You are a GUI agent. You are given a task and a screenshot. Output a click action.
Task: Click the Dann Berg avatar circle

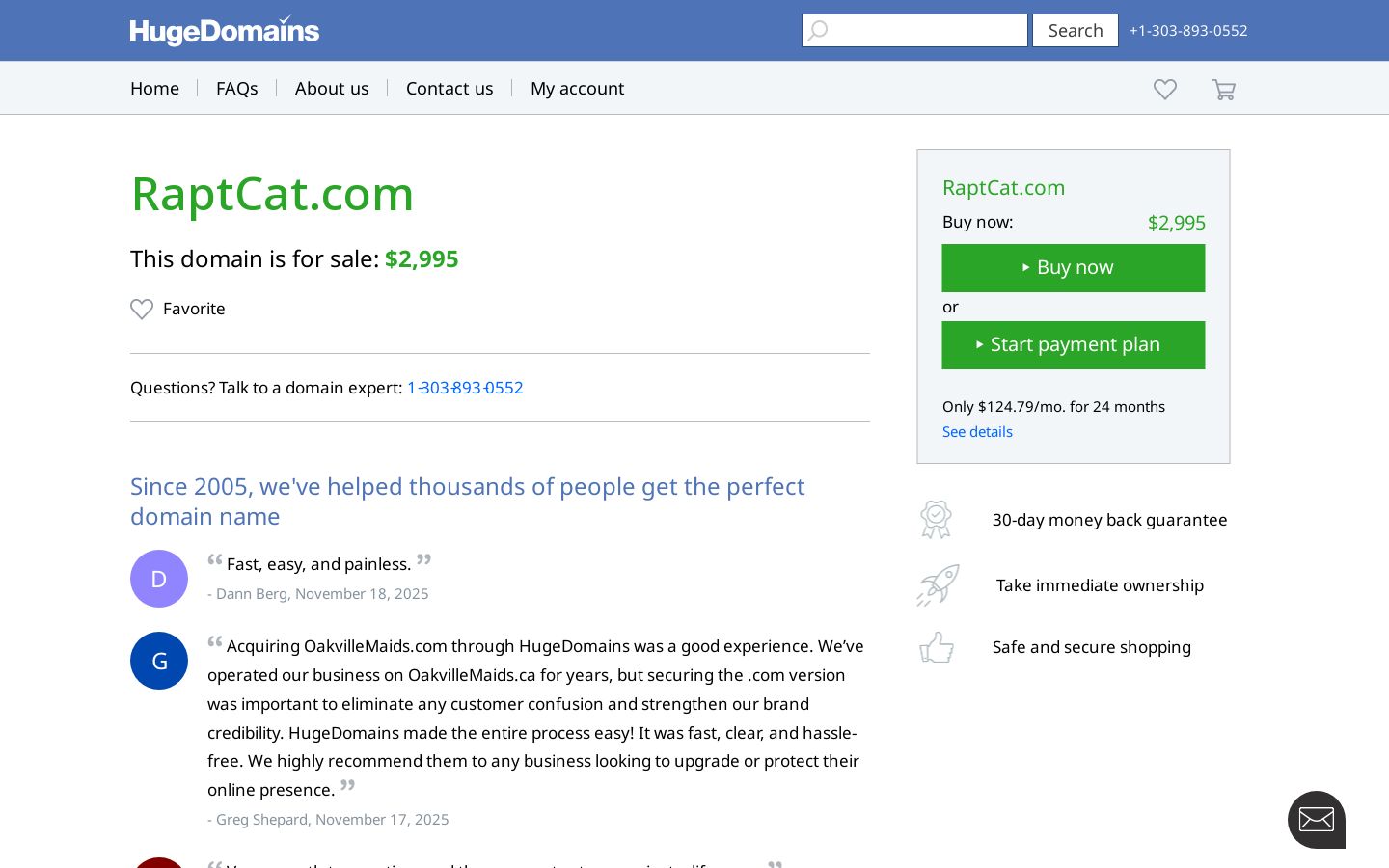tap(159, 579)
